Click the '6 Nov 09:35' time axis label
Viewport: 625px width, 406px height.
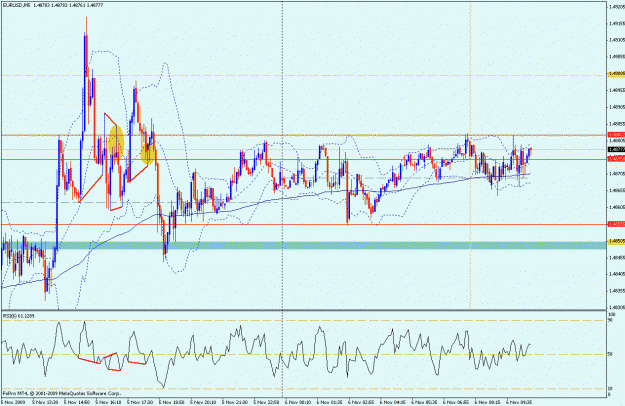point(518,402)
